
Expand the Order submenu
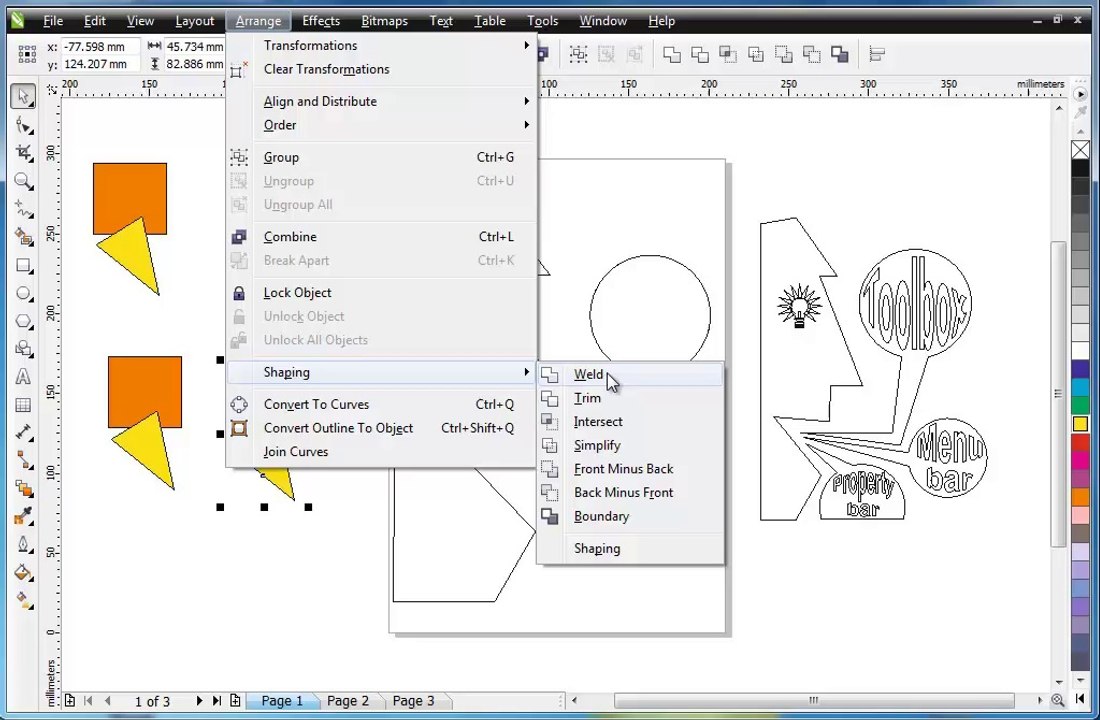point(382,125)
